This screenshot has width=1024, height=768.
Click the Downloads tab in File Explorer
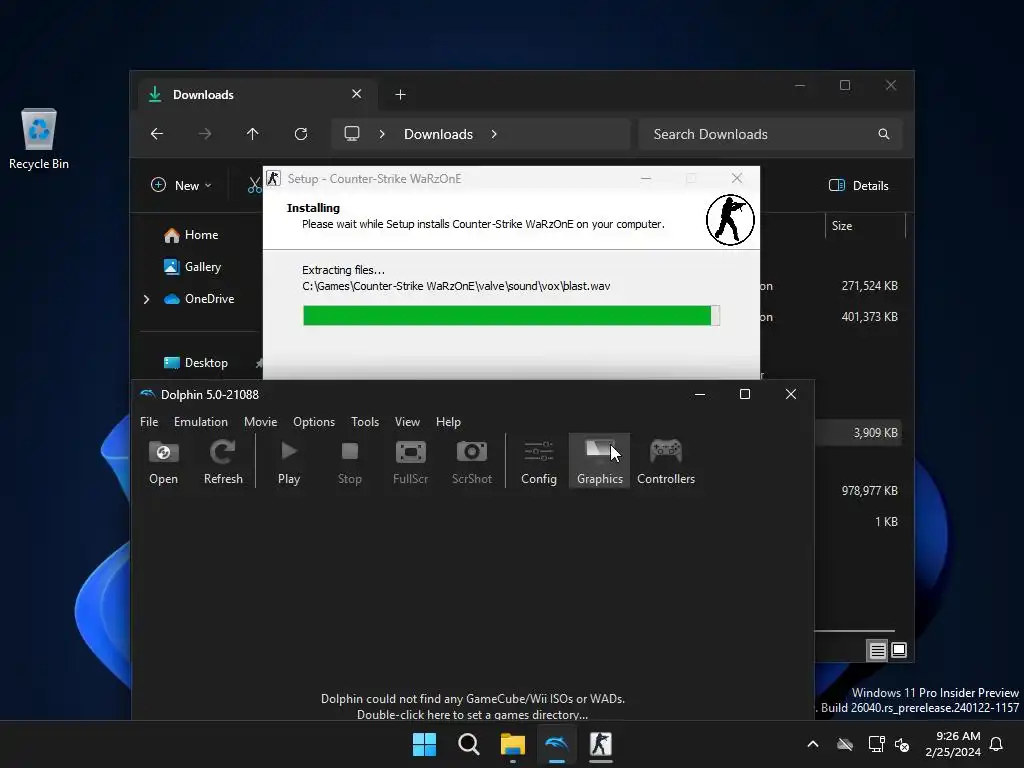257,95
